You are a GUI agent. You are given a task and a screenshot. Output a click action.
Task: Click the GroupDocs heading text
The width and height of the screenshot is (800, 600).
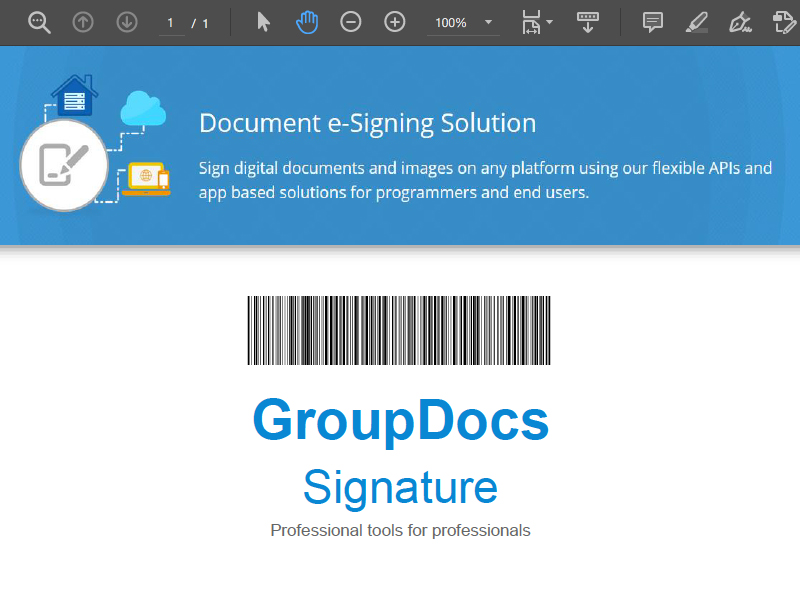[x=400, y=421]
